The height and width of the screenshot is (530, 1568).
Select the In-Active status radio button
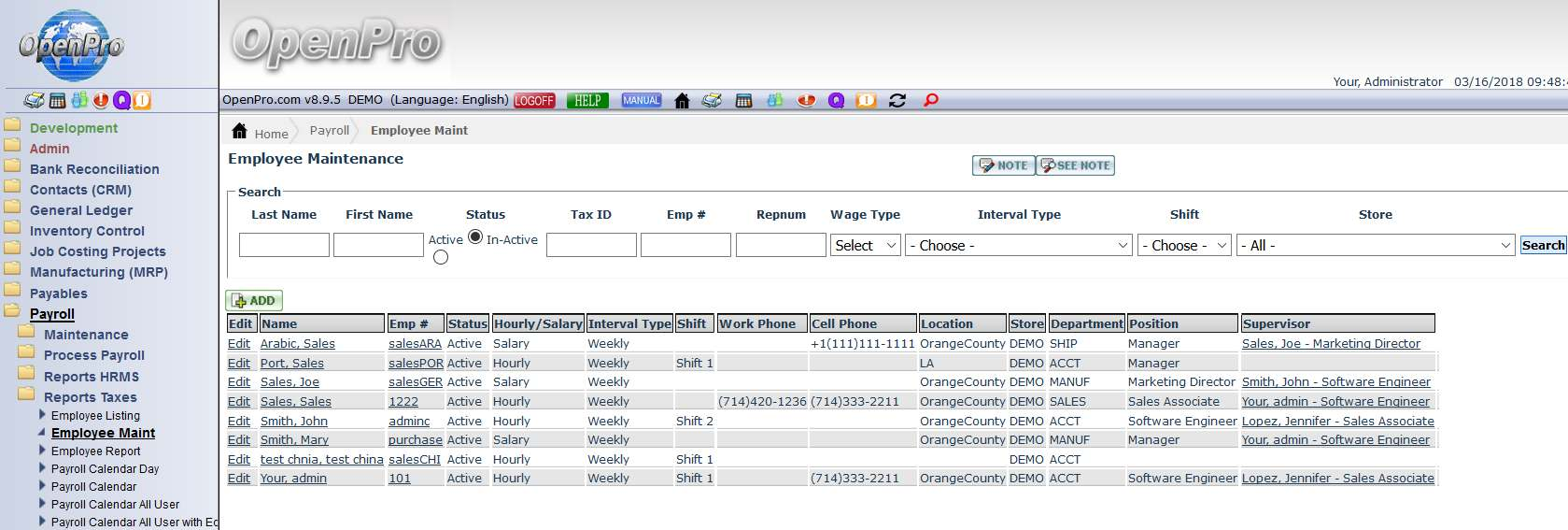coord(441,257)
